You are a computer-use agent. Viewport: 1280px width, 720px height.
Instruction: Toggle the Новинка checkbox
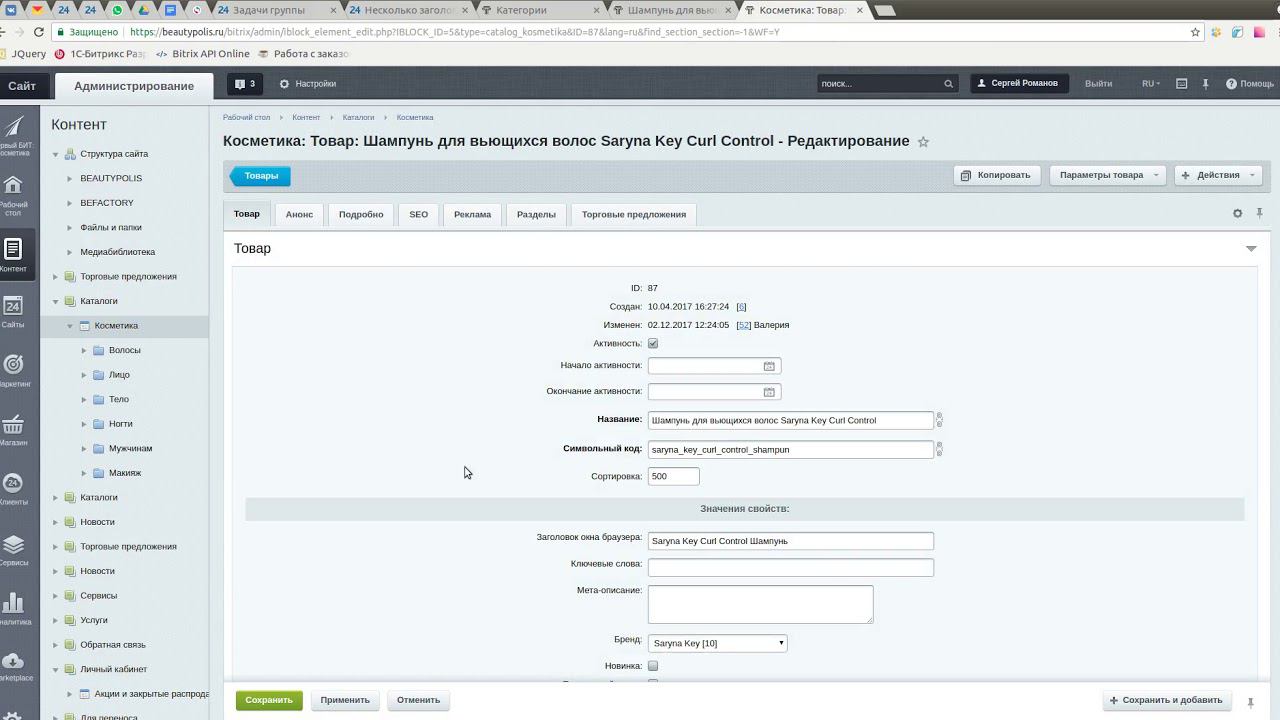[x=653, y=666]
